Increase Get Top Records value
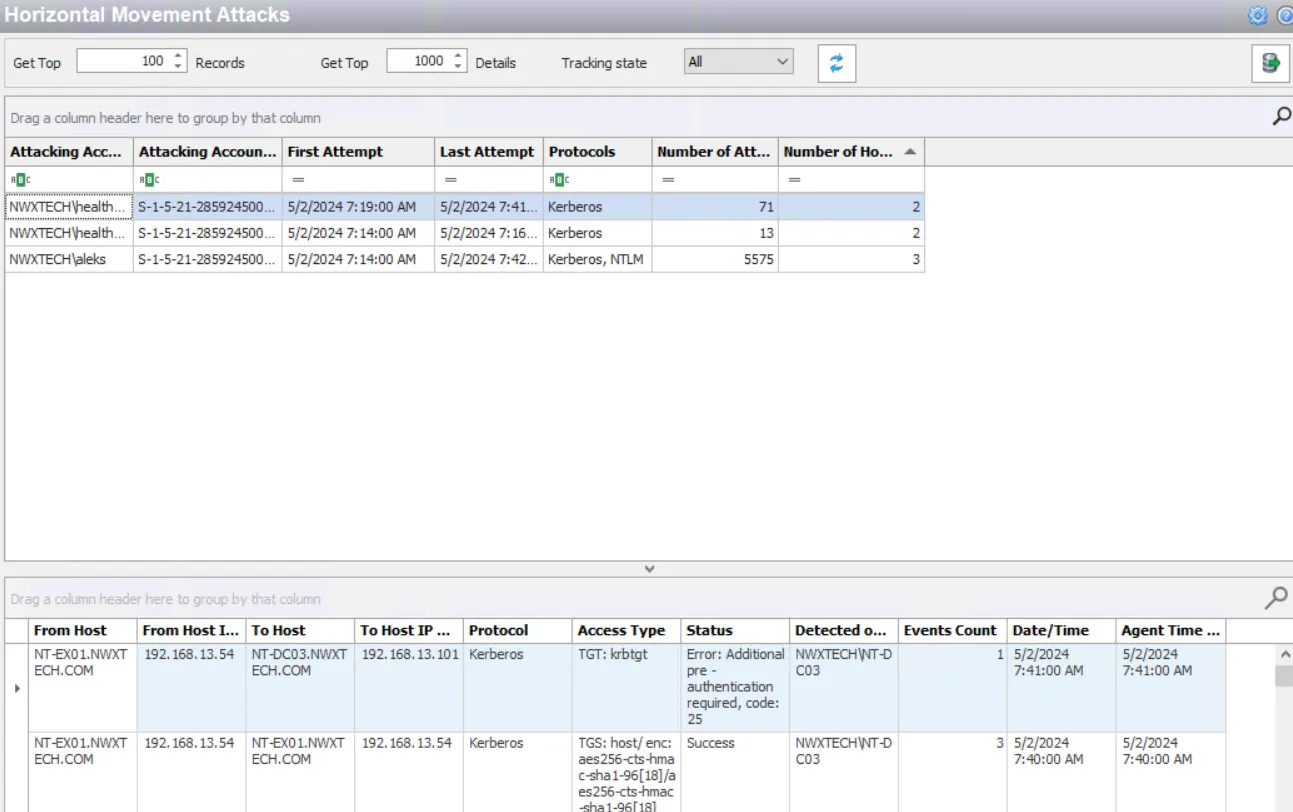The image size is (1293, 812). 178,56
